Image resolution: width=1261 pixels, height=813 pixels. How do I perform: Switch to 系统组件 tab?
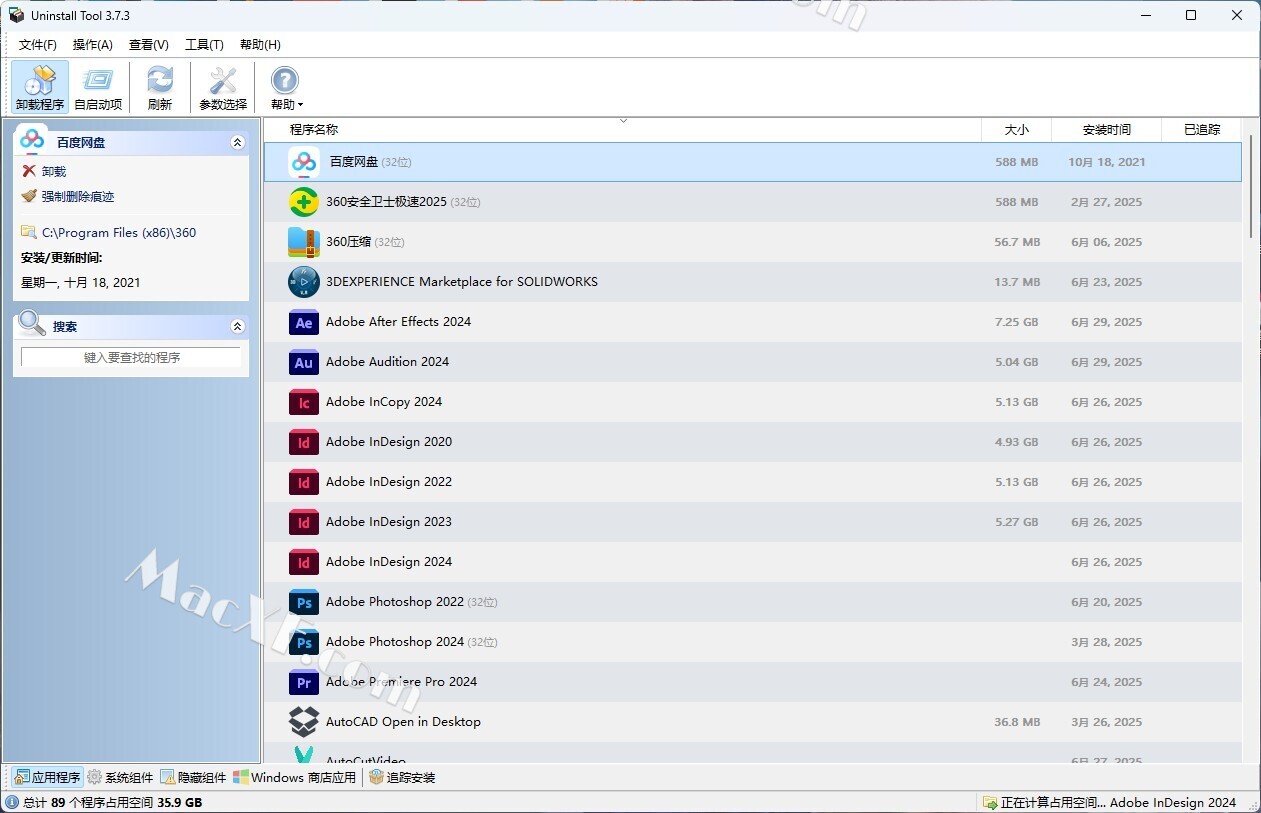(120, 777)
